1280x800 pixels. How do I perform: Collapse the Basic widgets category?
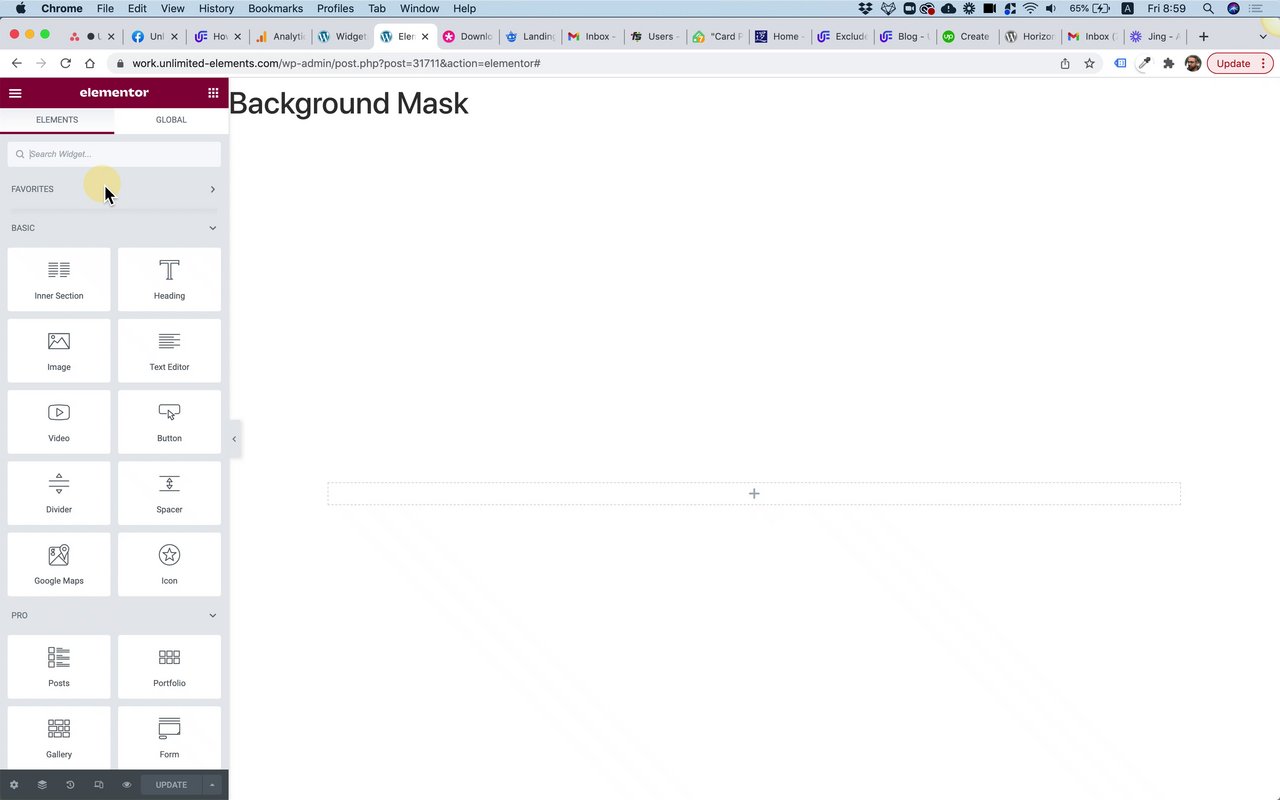114,228
